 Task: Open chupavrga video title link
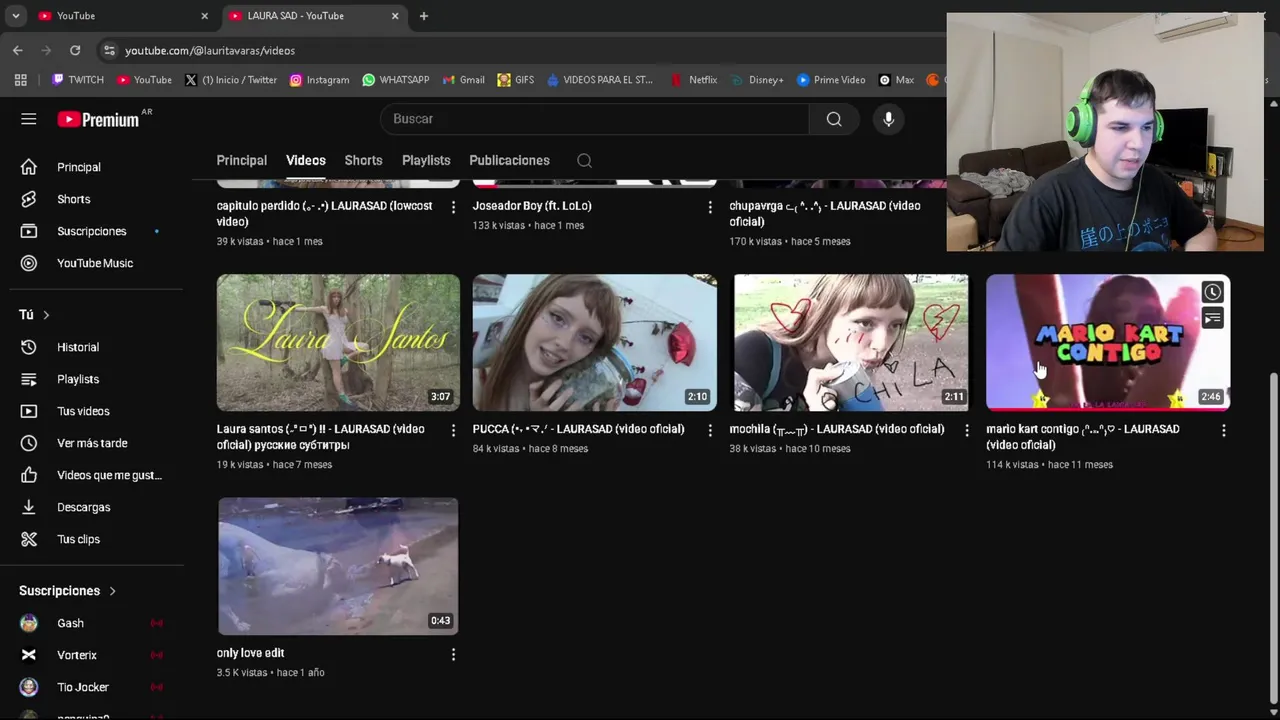pyautogui.click(x=825, y=213)
